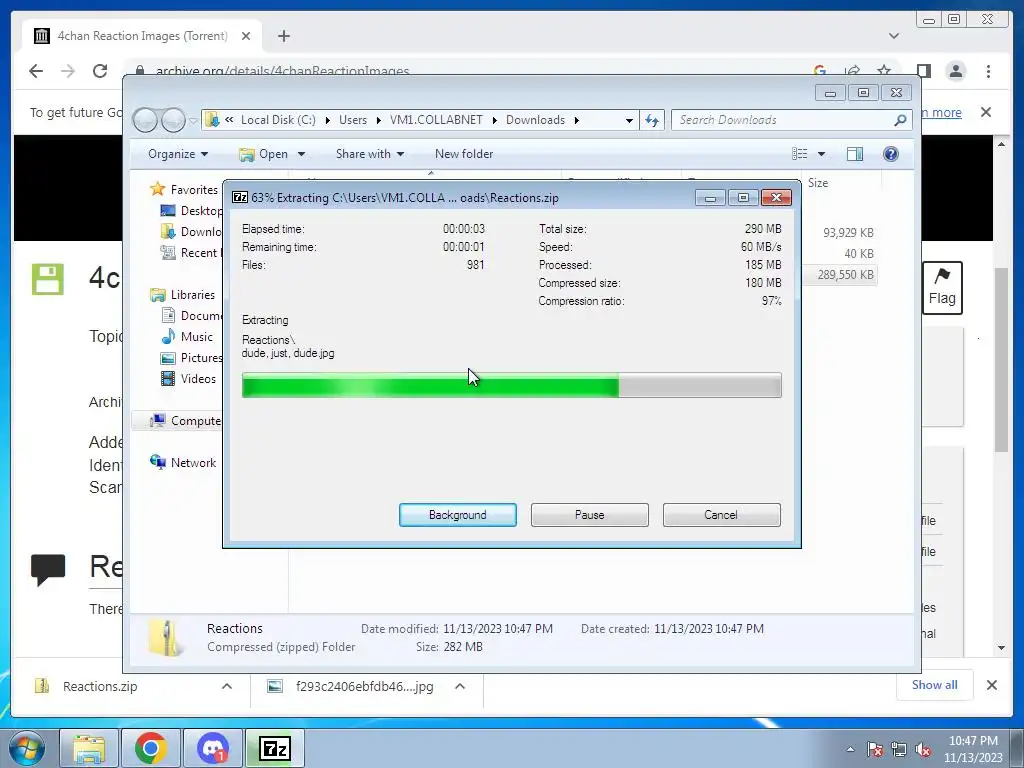The width and height of the screenshot is (1024, 768).
Task: Click VM1.COLLABNET in the breadcrumb
Action: coord(436,120)
